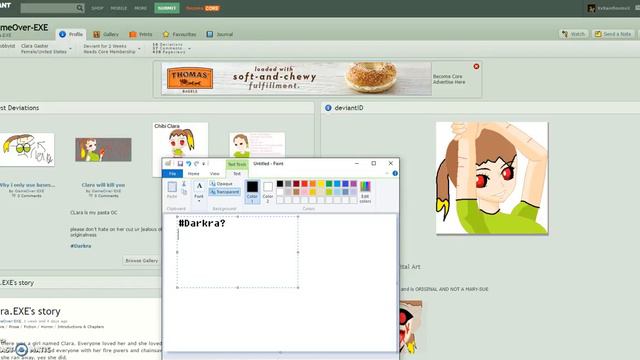
Task: Click the Save icon in Paint's quick access toolbar
Action: (180, 164)
